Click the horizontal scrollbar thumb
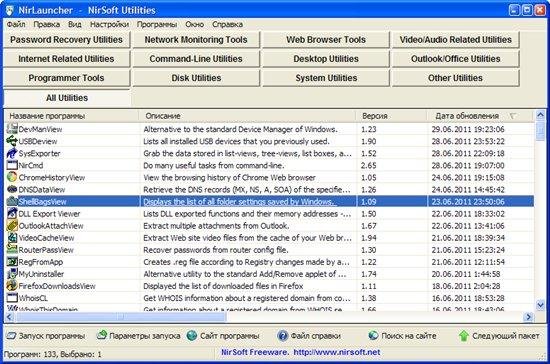Image resolution: width=550 pixels, height=364 pixels. pyautogui.click(x=121, y=317)
